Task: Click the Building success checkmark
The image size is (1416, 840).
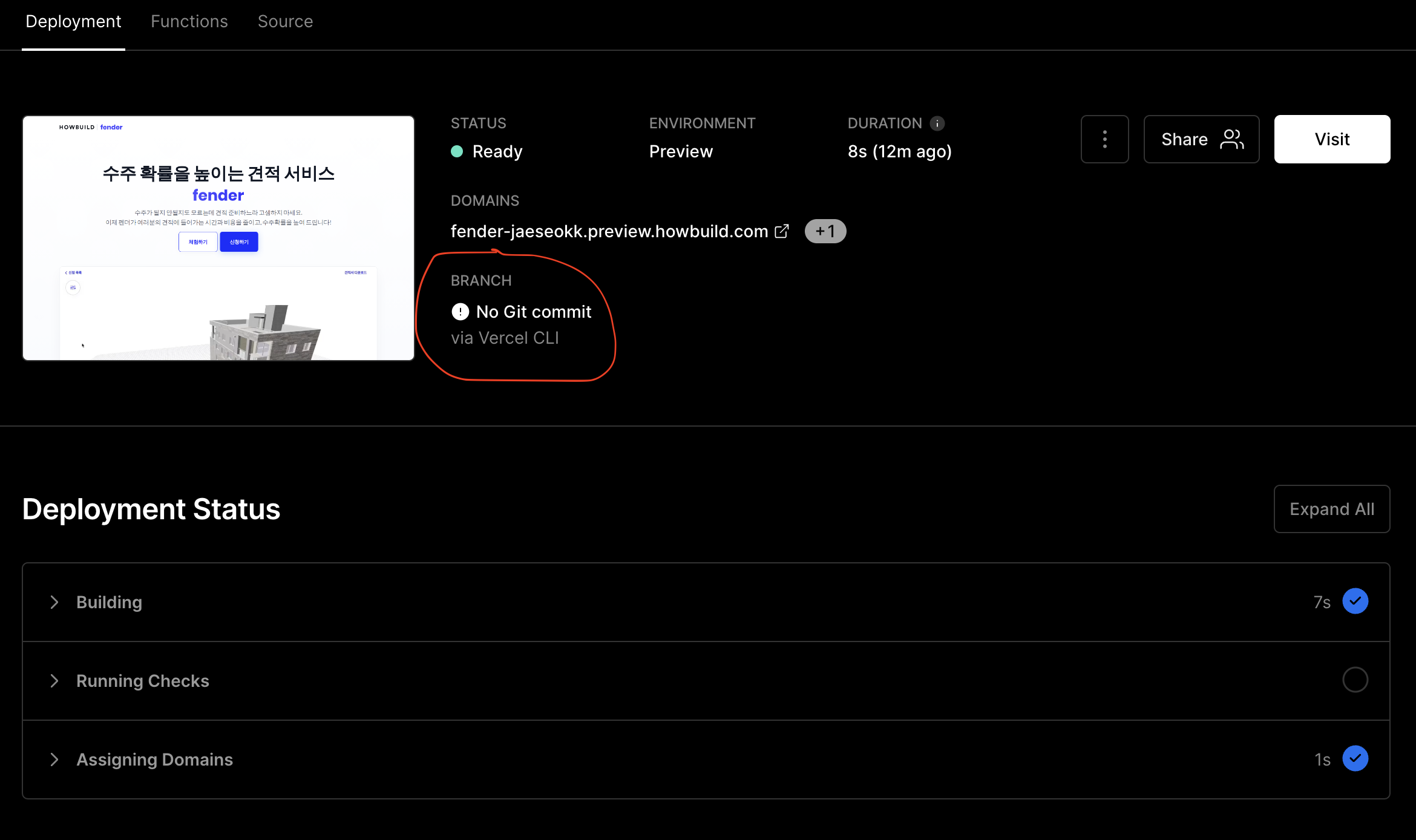Action: coord(1355,601)
